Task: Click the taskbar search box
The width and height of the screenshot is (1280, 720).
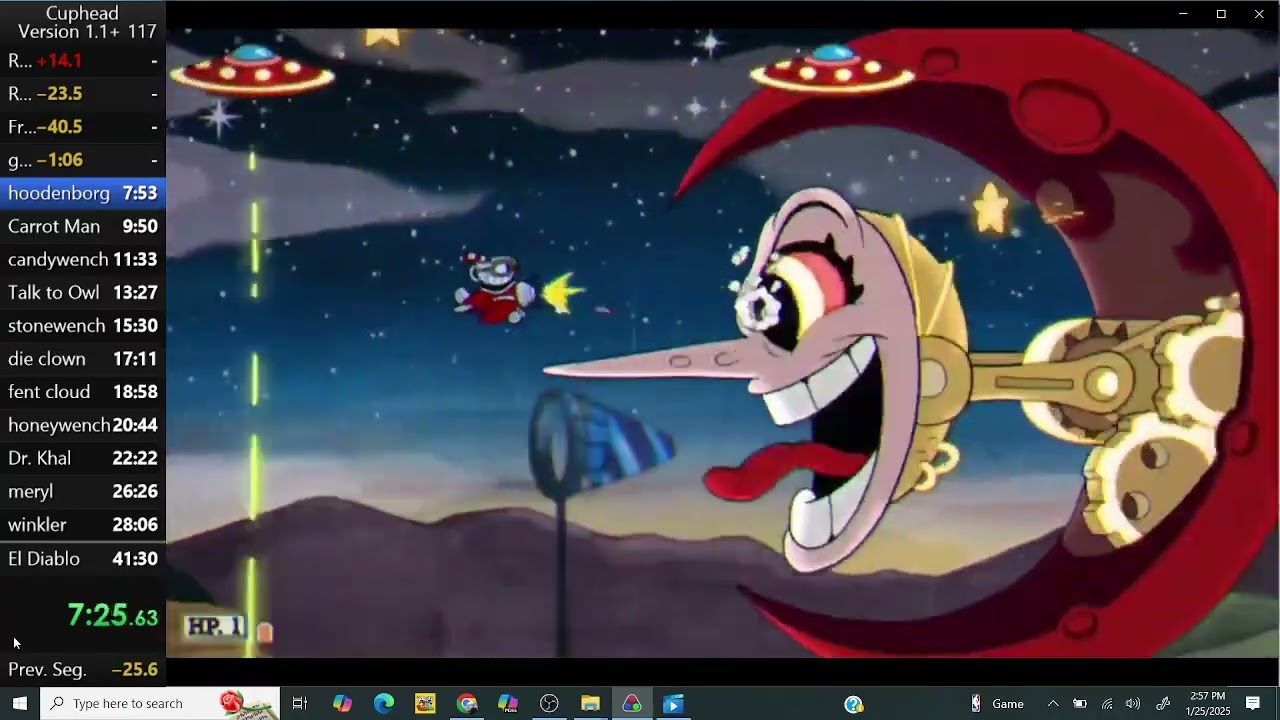Action: pyautogui.click(x=160, y=703)
